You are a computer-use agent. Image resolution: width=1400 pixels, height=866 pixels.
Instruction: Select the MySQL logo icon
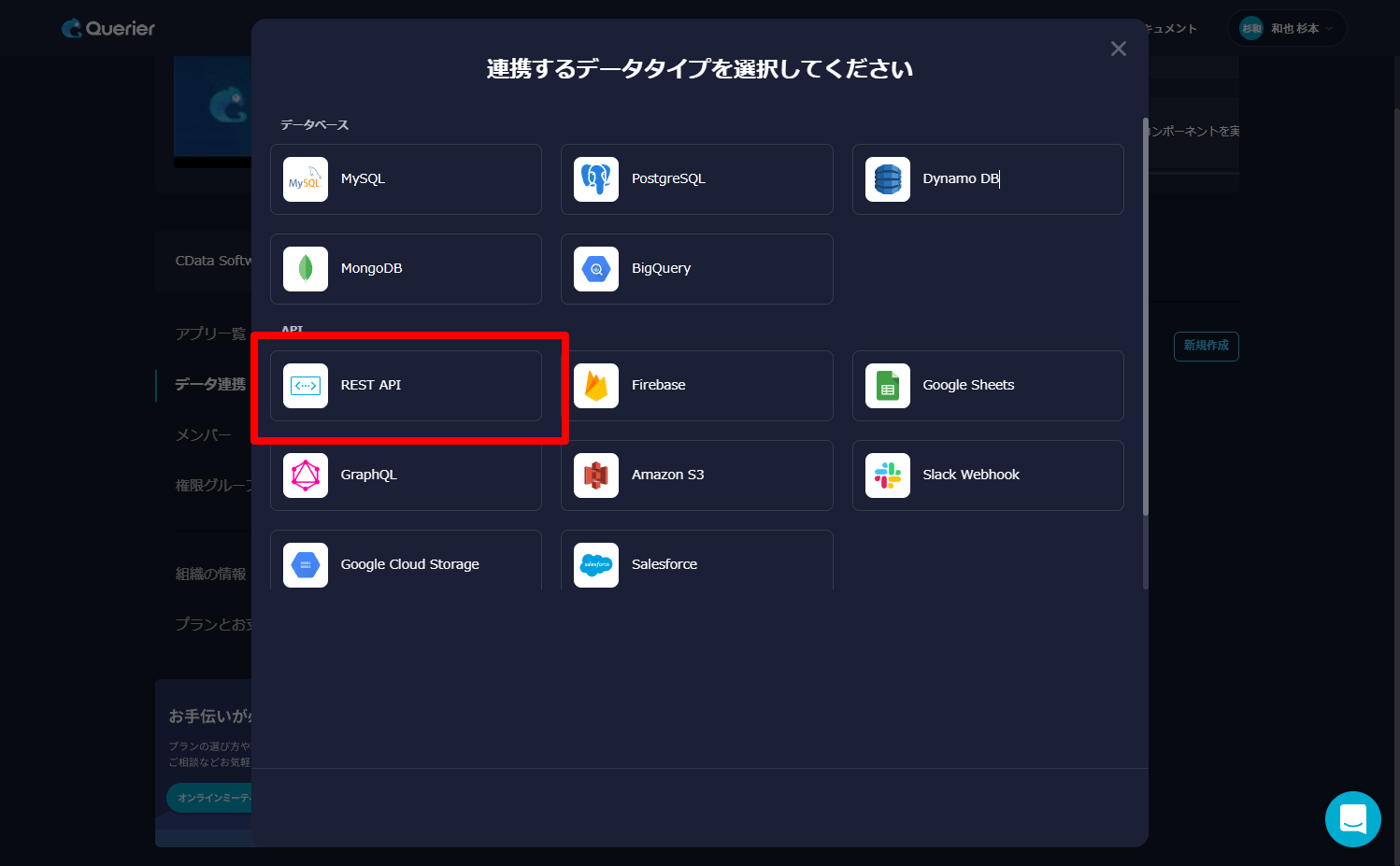306,179
